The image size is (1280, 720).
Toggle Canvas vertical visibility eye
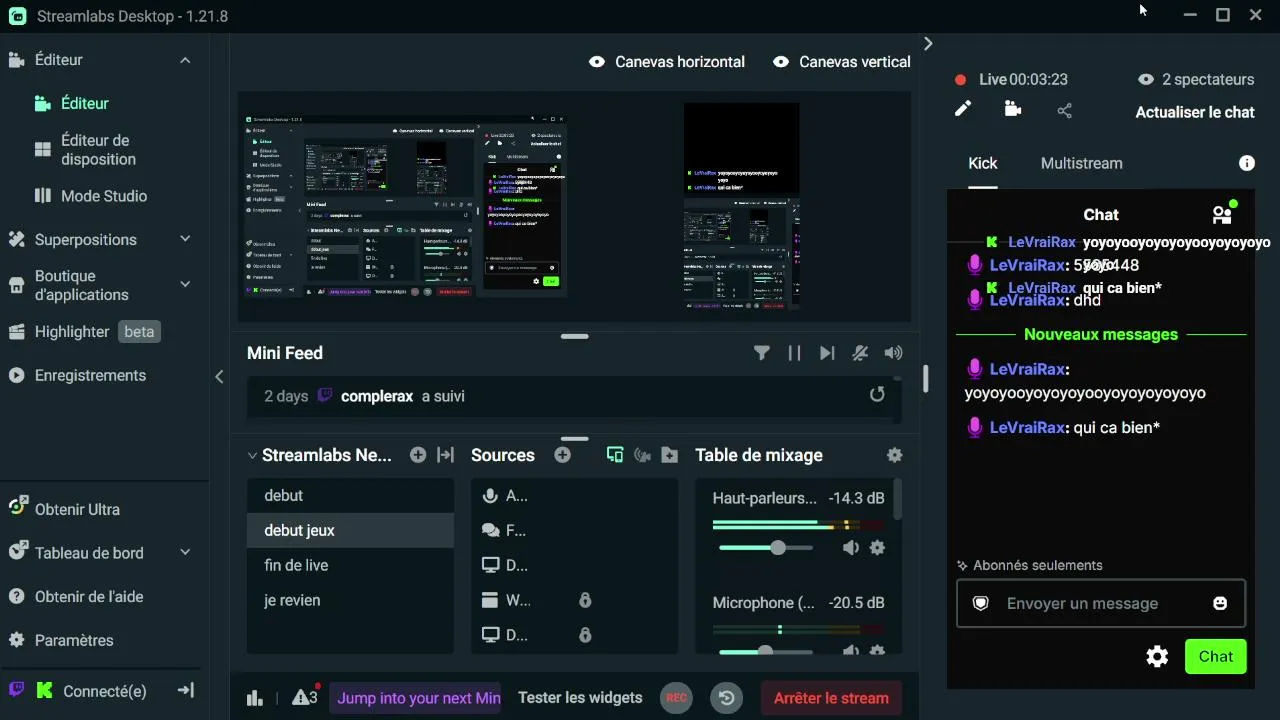tap(781, 62)
